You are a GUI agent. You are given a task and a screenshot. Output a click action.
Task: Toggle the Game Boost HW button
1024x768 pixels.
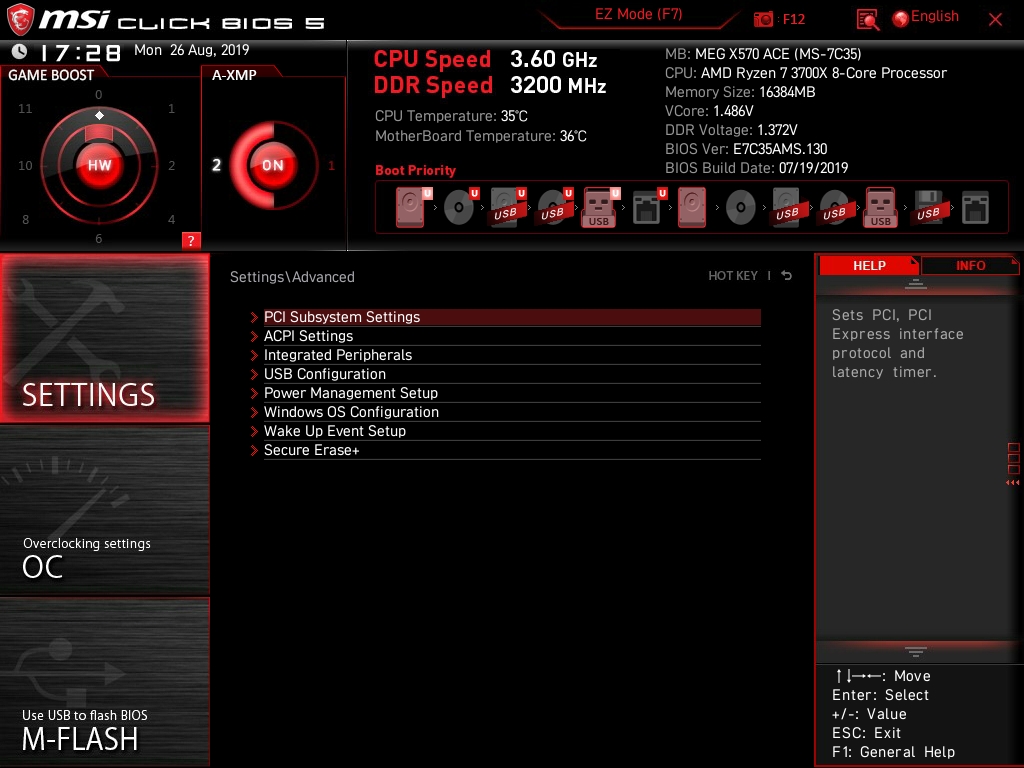click(99, 165)
